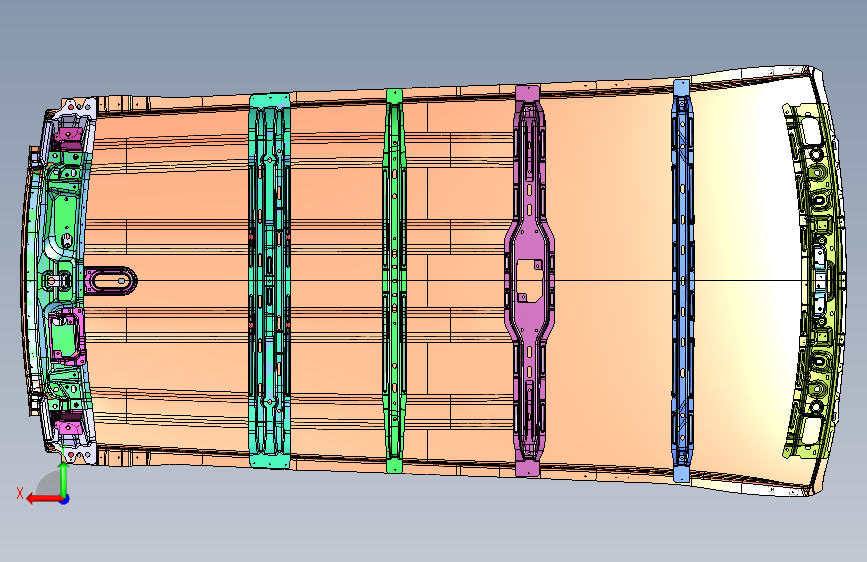Click the green vertical axis arrow of triad
867x562 pixels.
[x=64, y=478]
